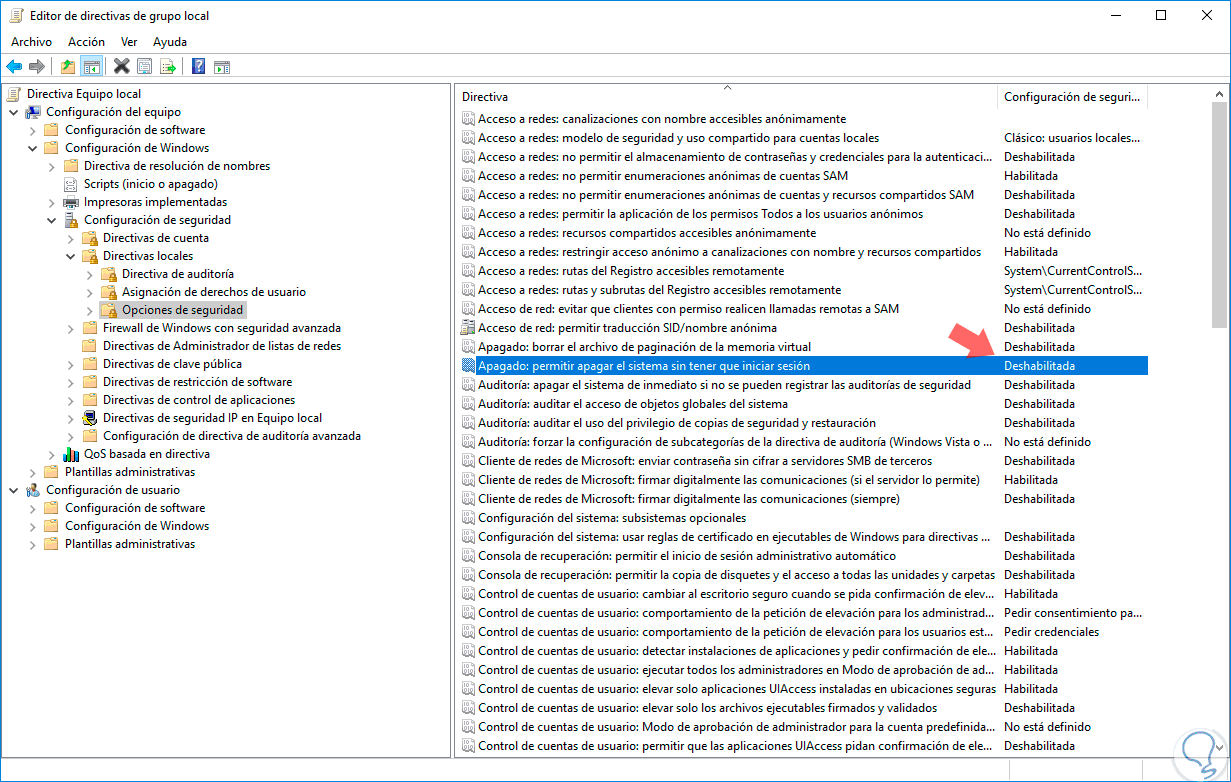Viewport: 1231px width, 782px height.
Task: Click folder icon of Directiva de auditoría
Action: click(109, 274)
